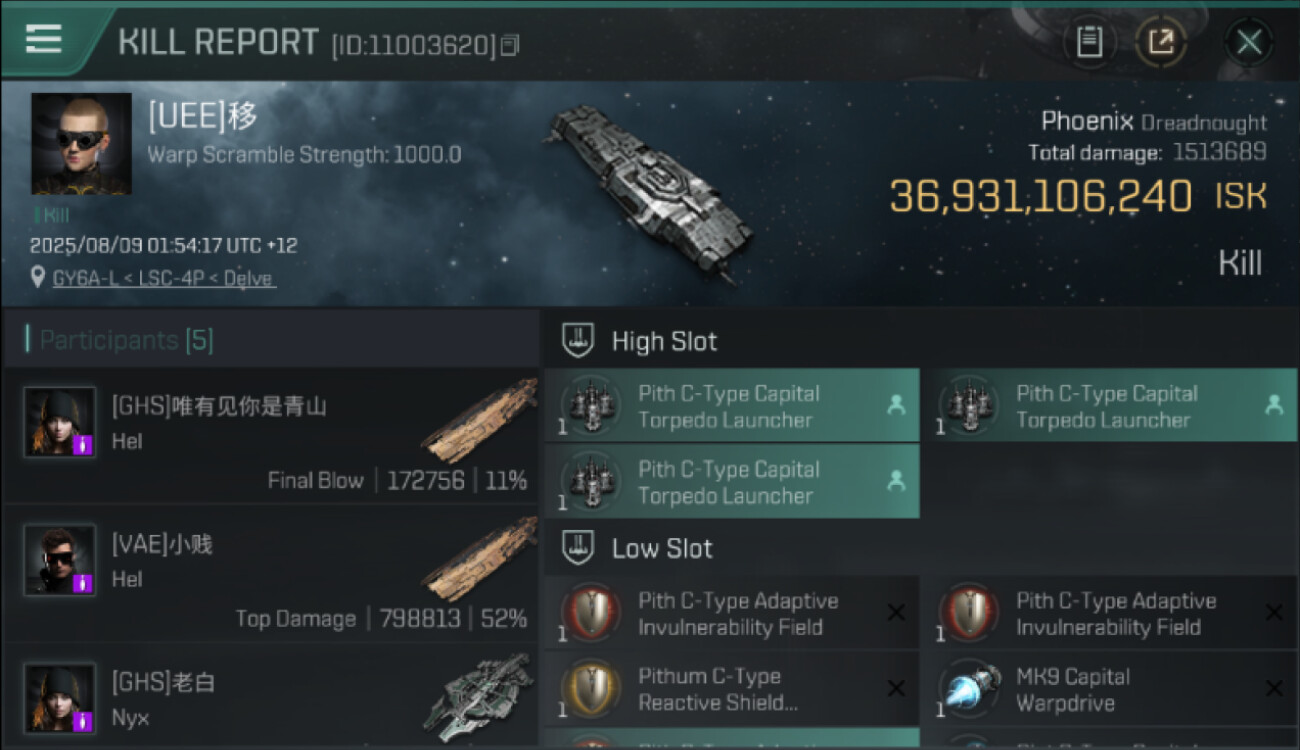
Task: Click the Phoenix Dreadnought ship image
Action: pos(649,190)
